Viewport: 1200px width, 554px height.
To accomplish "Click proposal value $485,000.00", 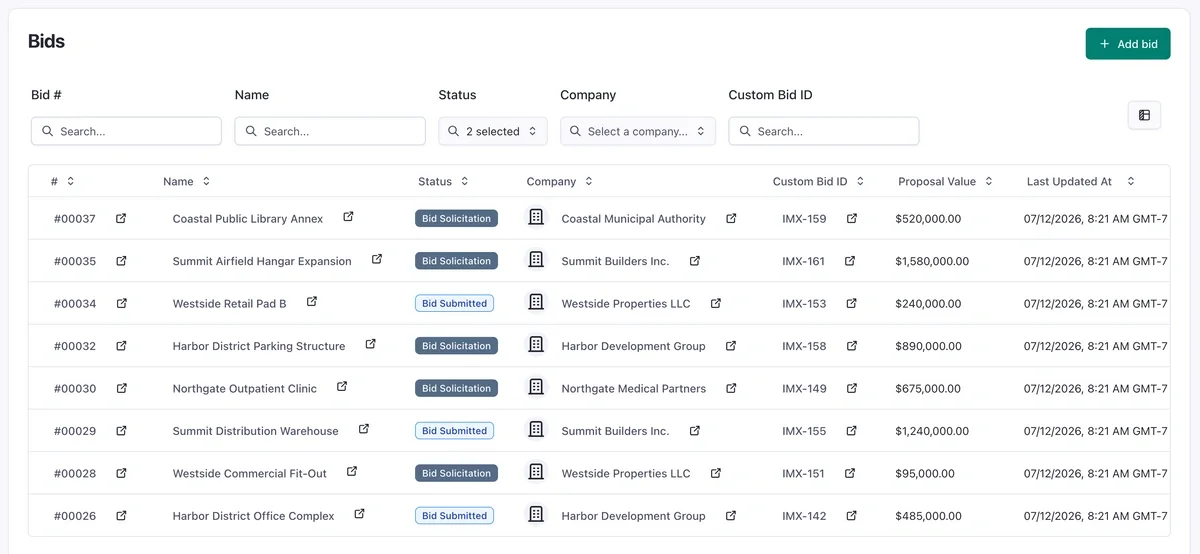I will 928,516.
